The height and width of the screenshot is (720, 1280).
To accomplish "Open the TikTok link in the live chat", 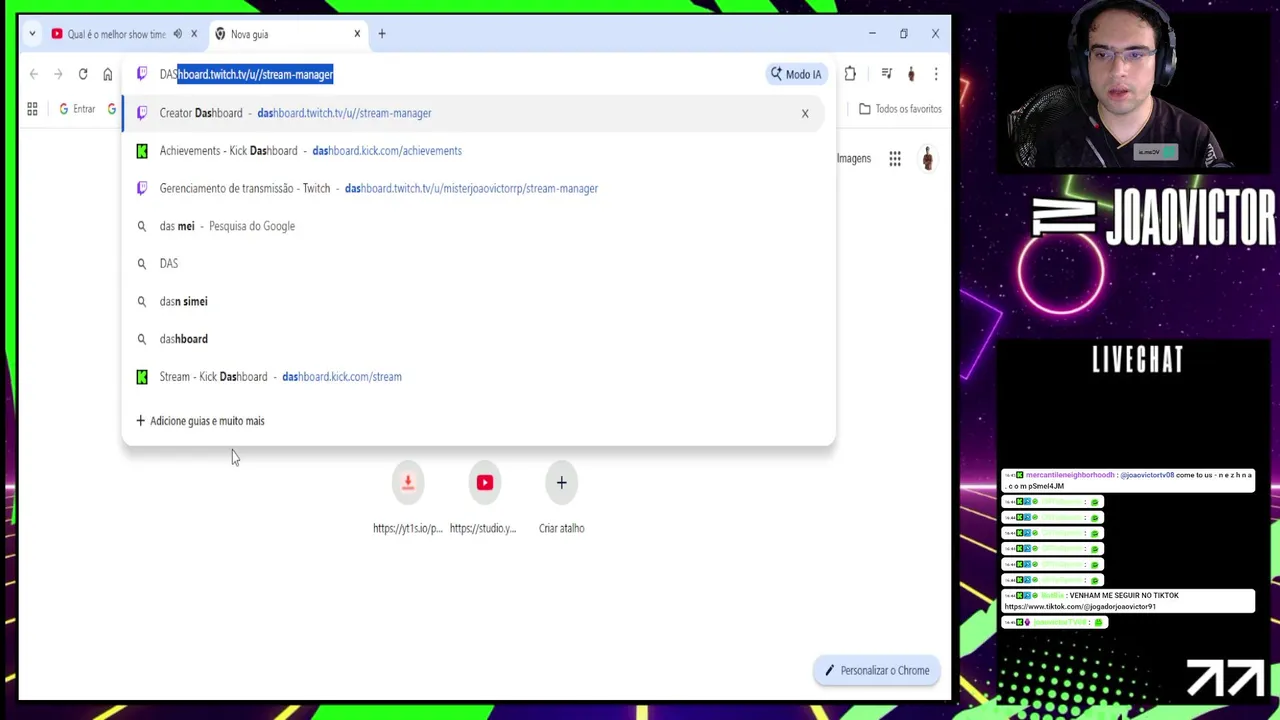I will pos(1080,606).
